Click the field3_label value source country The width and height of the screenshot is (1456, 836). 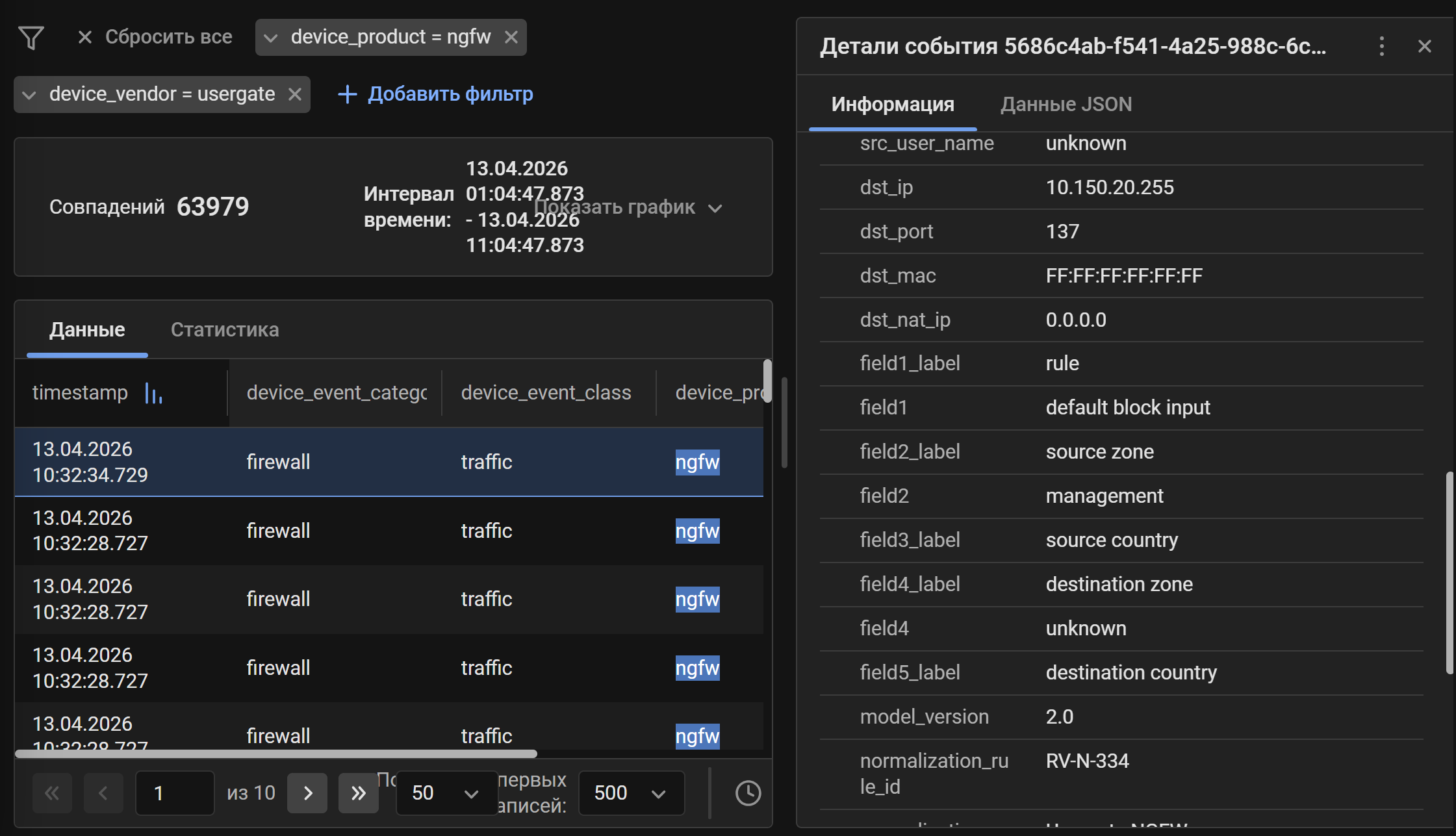click(x=1112, y=540)
